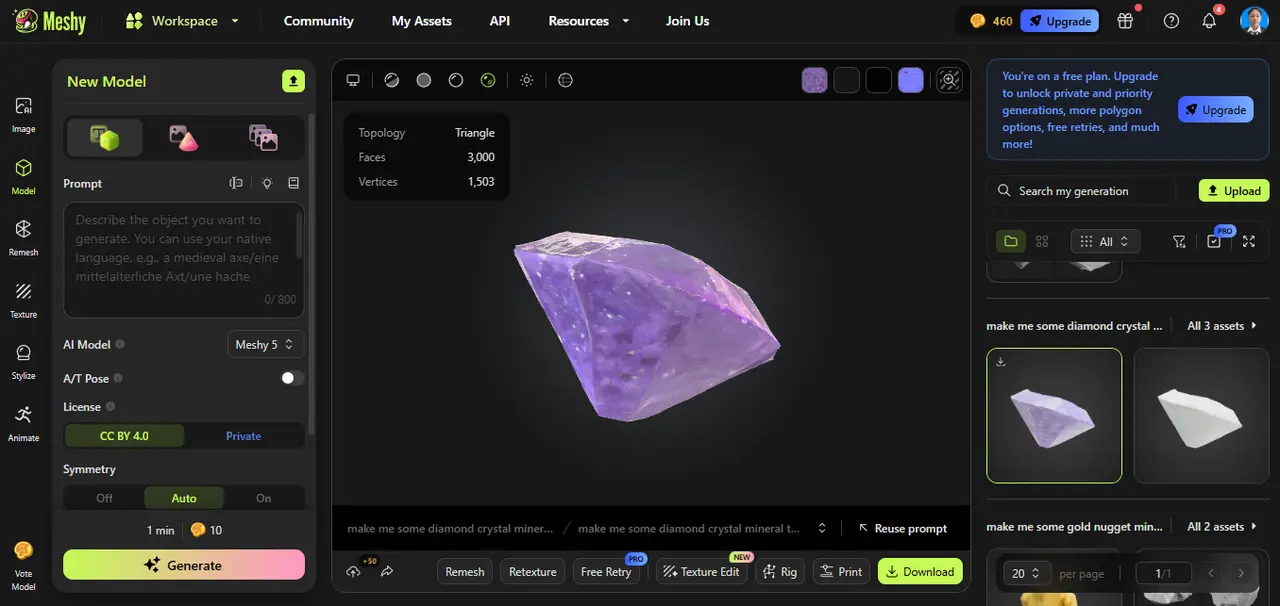Viewport: 1280px width, 606px height.
Task: Open the lighting settings icon above the viewport
Action: (x=527, y=80)
